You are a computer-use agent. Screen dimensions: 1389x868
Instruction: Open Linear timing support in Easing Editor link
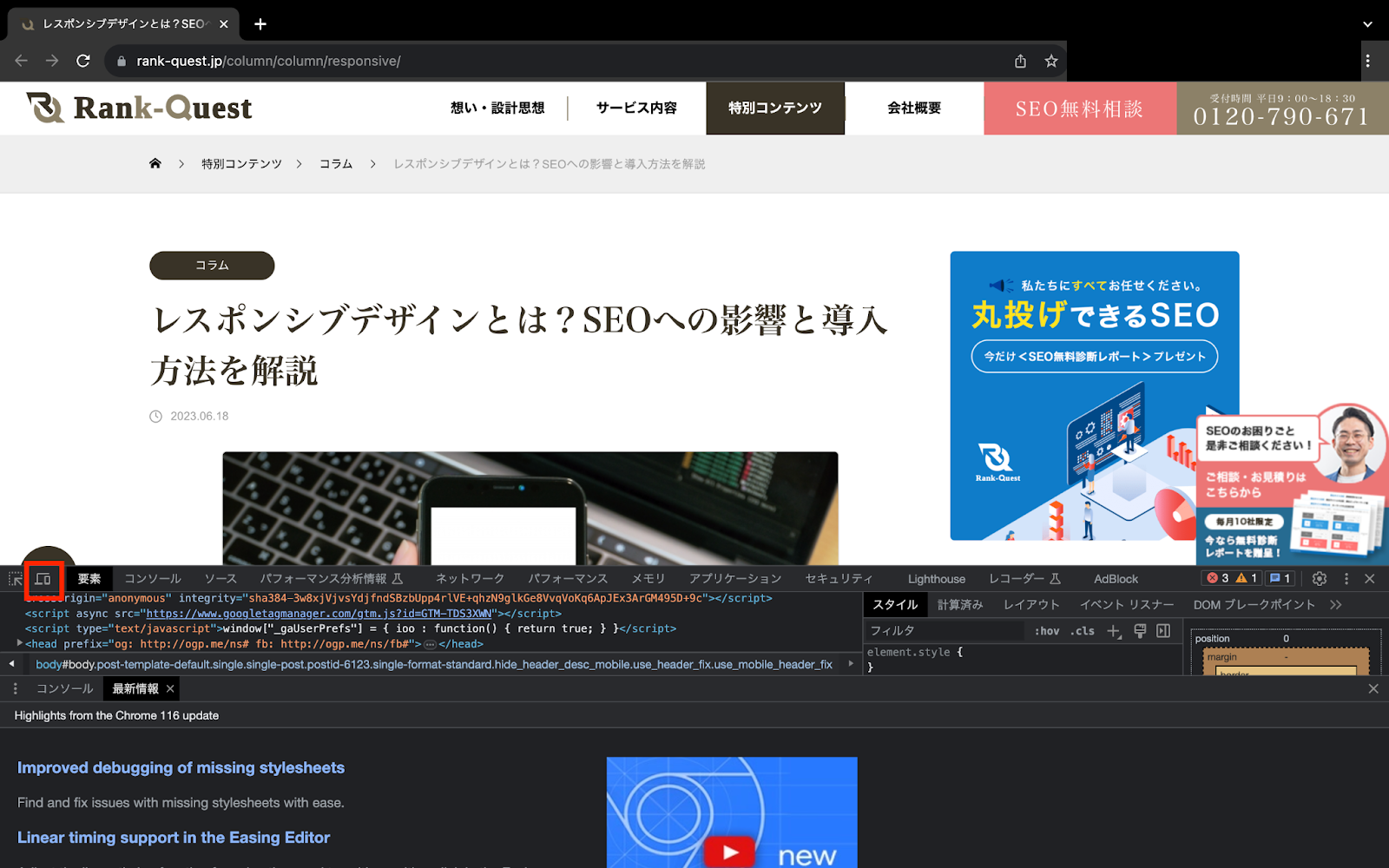pyautogui.click(x=174, y=837)
